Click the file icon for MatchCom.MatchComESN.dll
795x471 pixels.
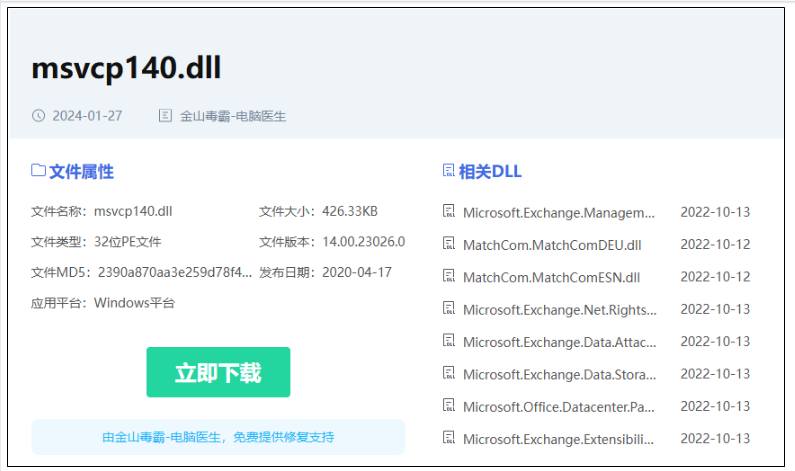449,276
